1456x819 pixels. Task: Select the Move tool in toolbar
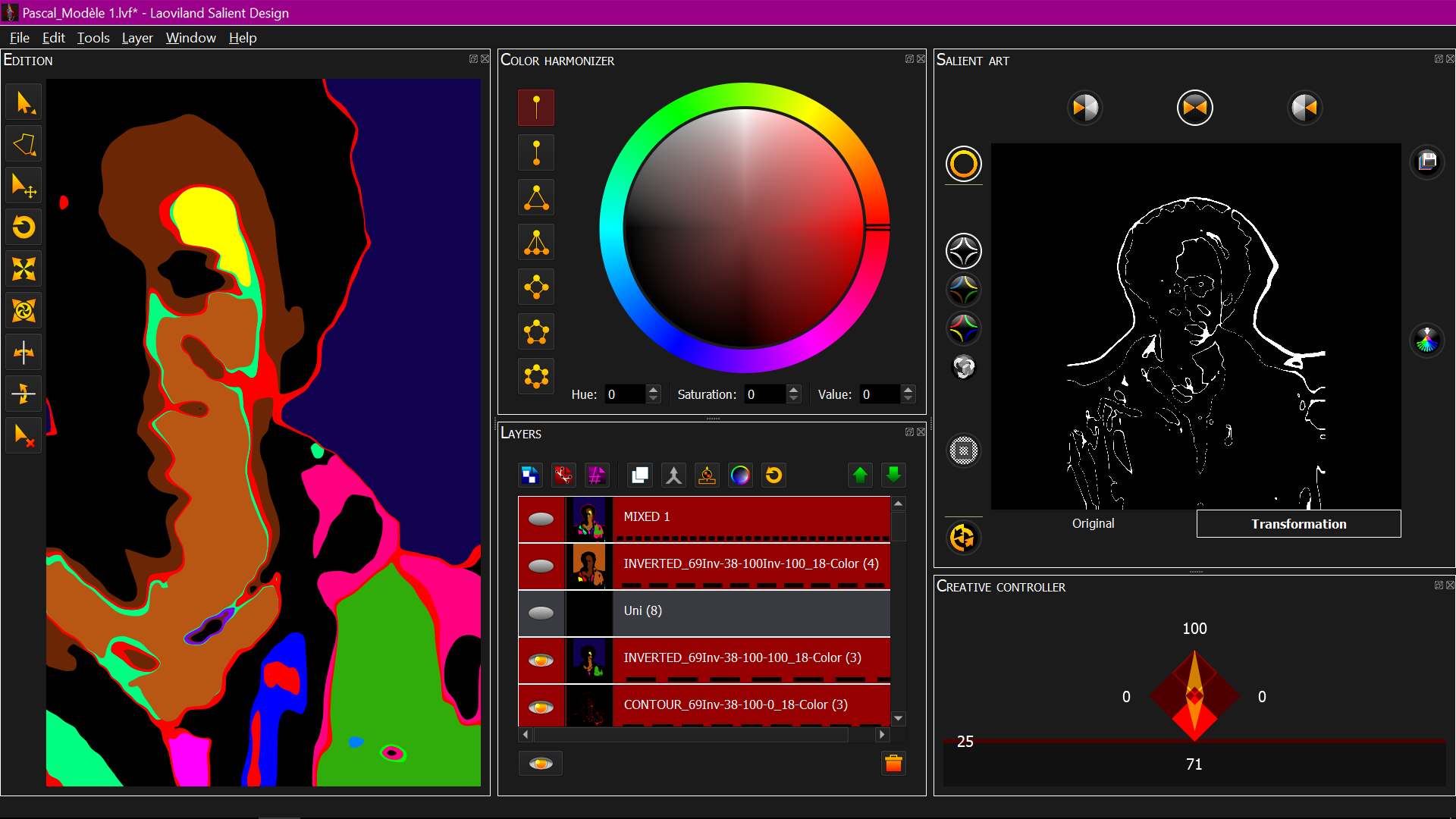coord(25,187)
